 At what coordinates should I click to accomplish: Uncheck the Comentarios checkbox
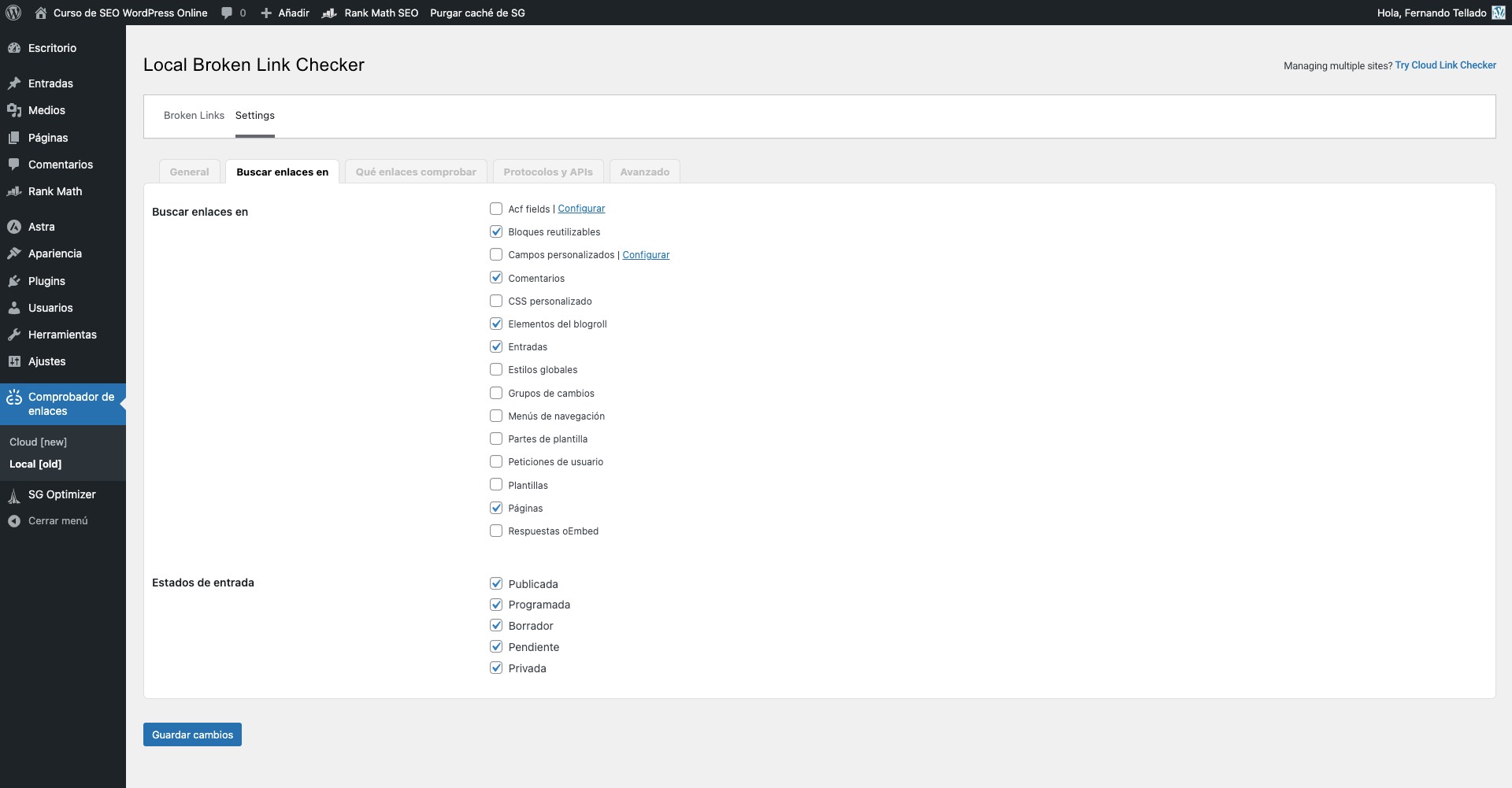point(496,278)
